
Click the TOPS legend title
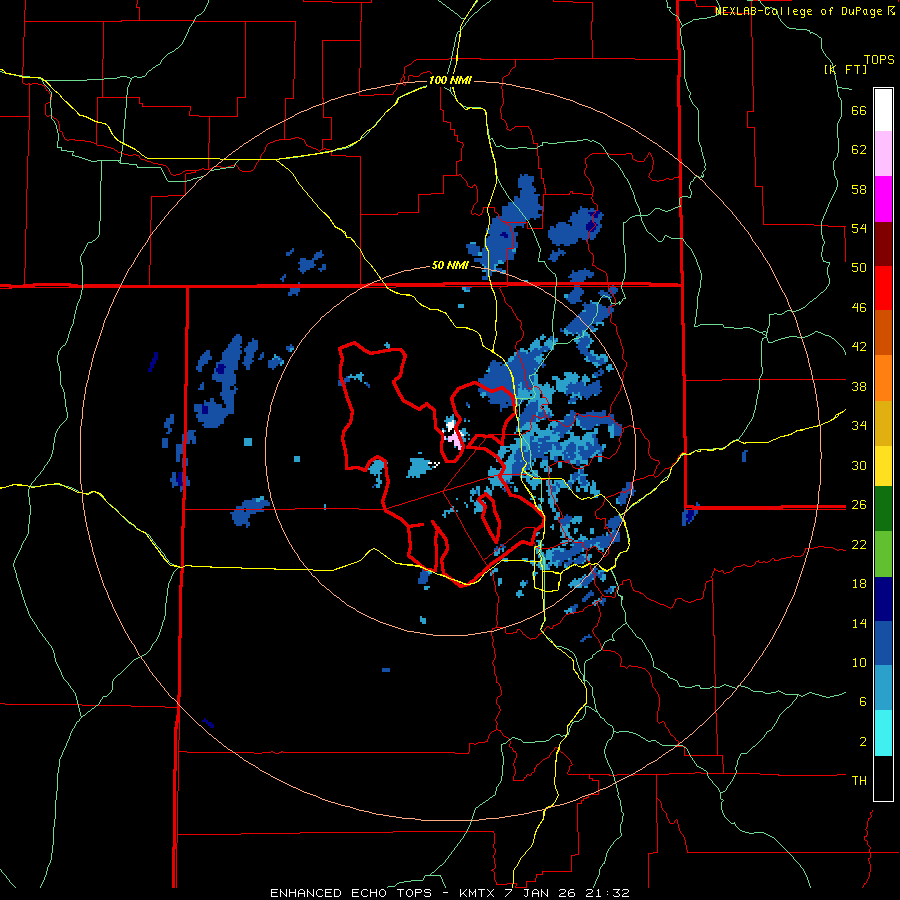pyautogui.click(x=879, y=60)
